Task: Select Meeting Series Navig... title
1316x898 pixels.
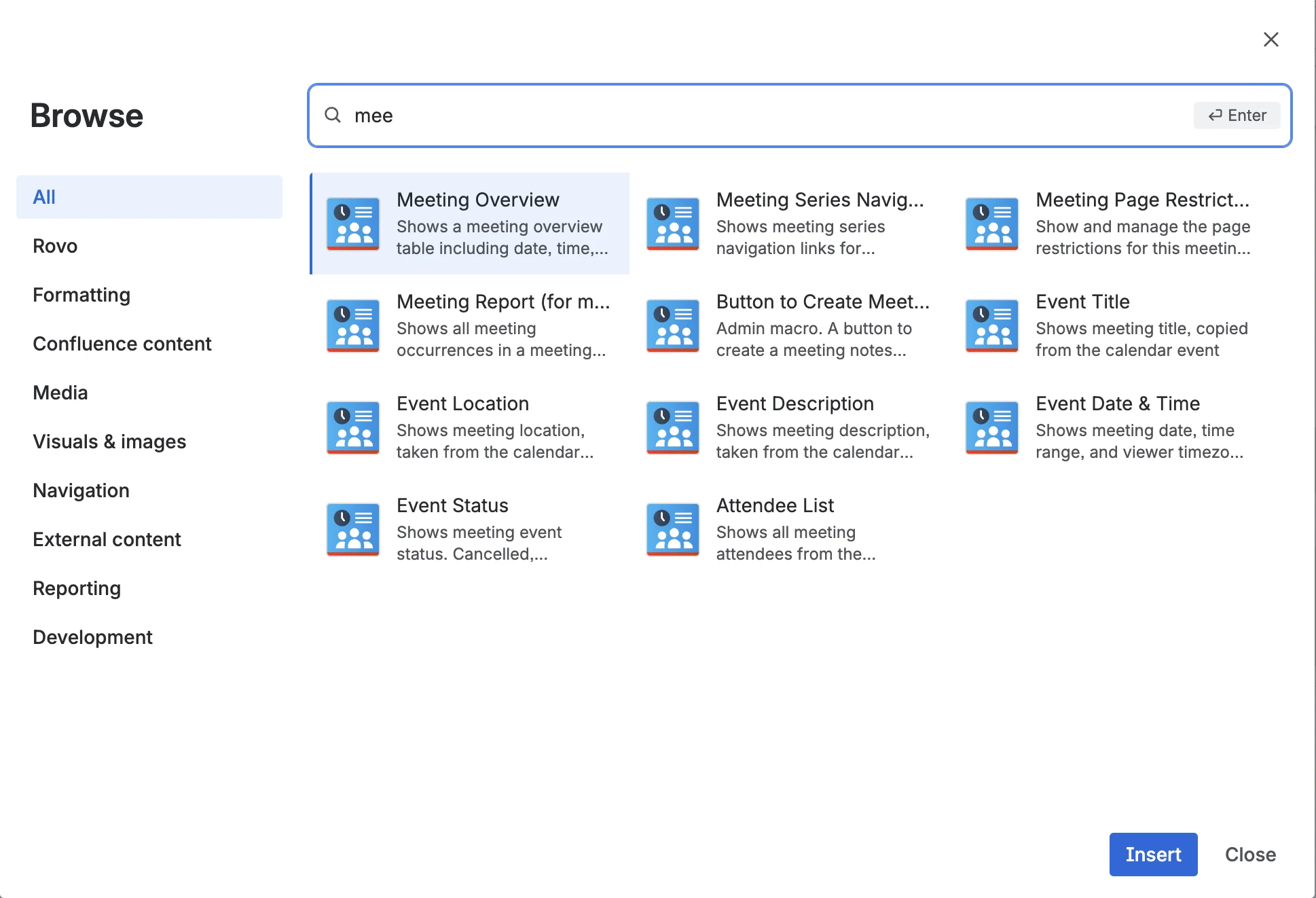Action: (820, 200)
